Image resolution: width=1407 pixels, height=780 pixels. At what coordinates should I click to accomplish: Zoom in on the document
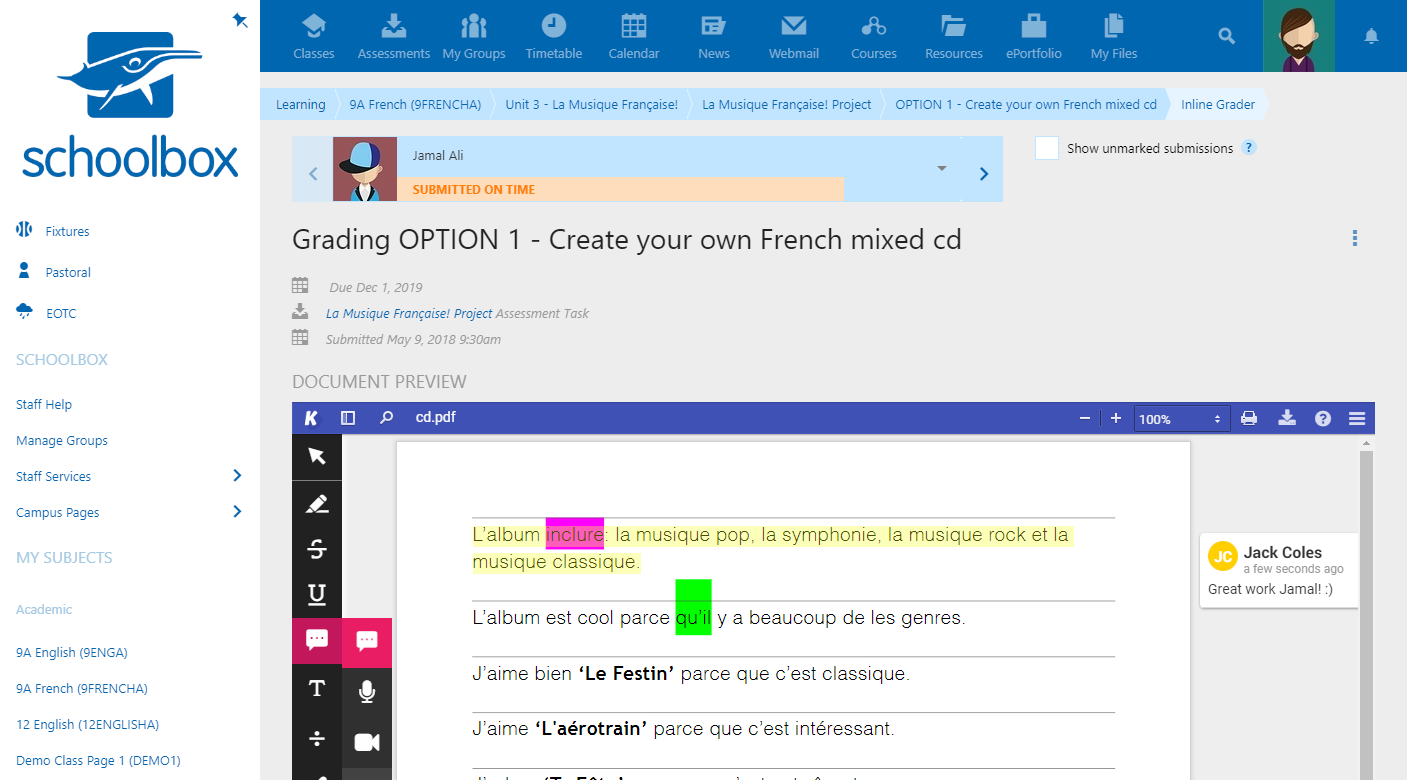click(x=1116, y=418)
